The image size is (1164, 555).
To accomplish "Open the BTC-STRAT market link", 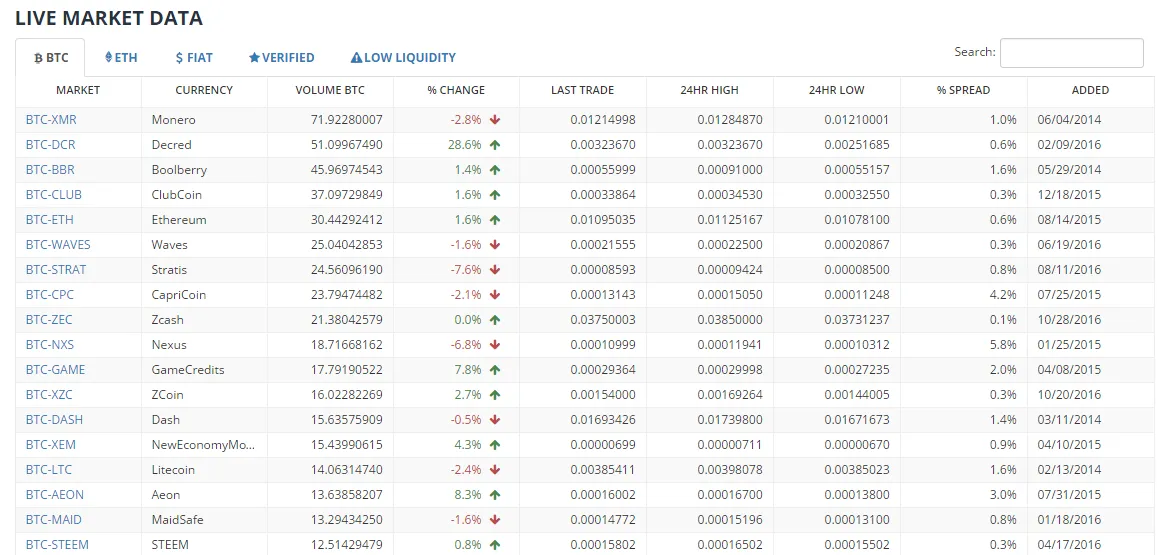I will (x=56, y=269).
